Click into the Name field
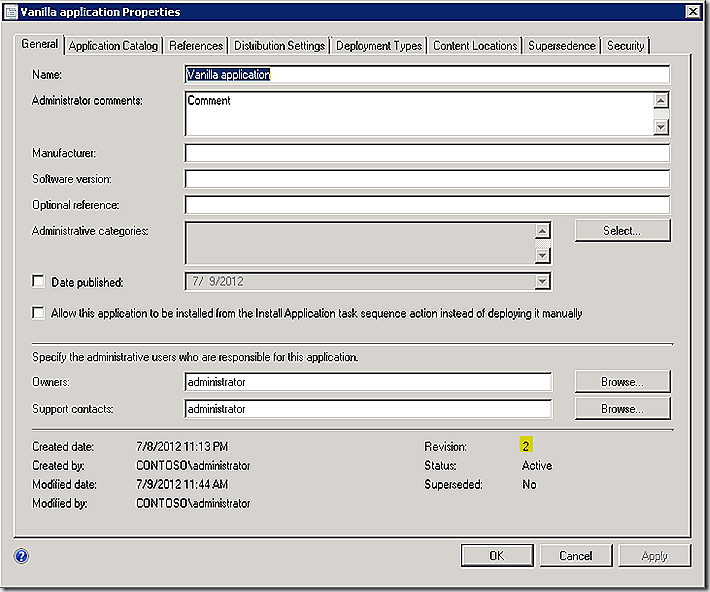Image resolution: width=710 pixels, height=592 pixels. tap(427, 75)
